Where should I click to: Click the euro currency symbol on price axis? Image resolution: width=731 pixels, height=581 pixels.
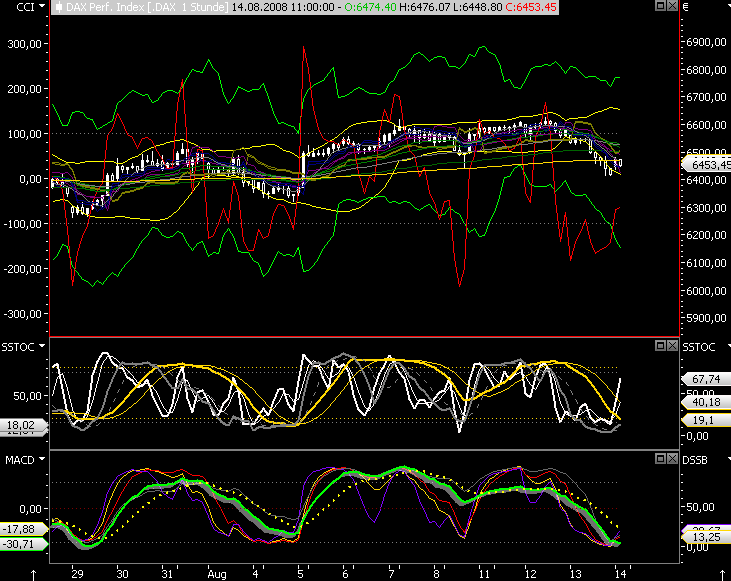686,7
